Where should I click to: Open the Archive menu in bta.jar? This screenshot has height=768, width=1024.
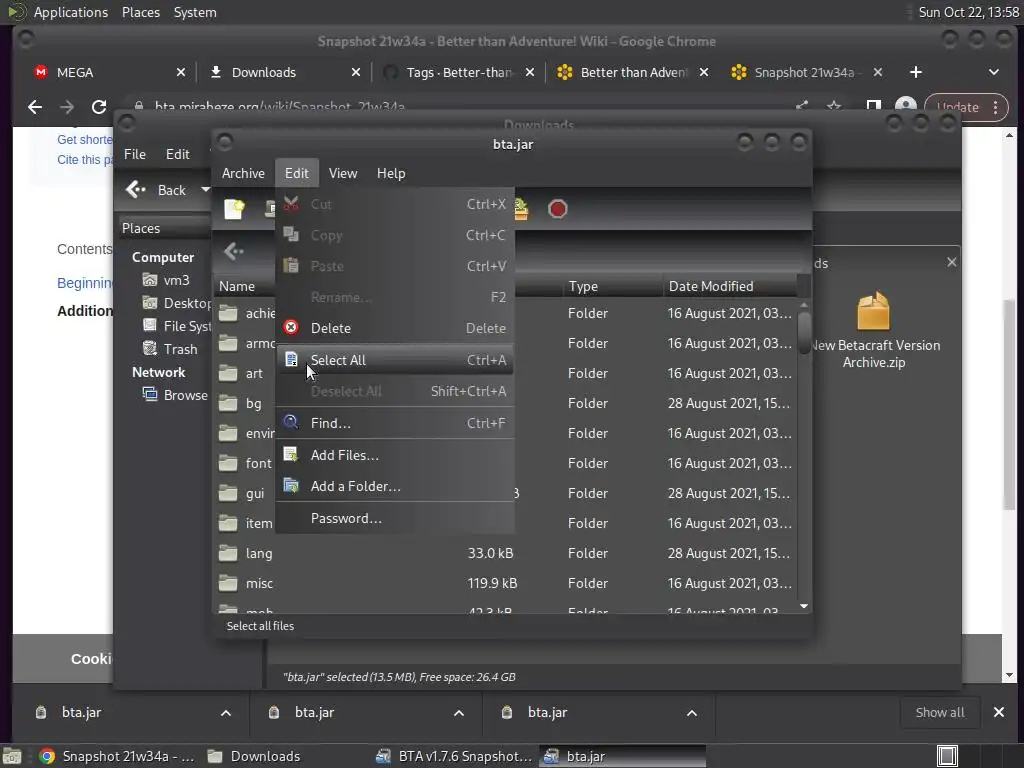(243, 173)
